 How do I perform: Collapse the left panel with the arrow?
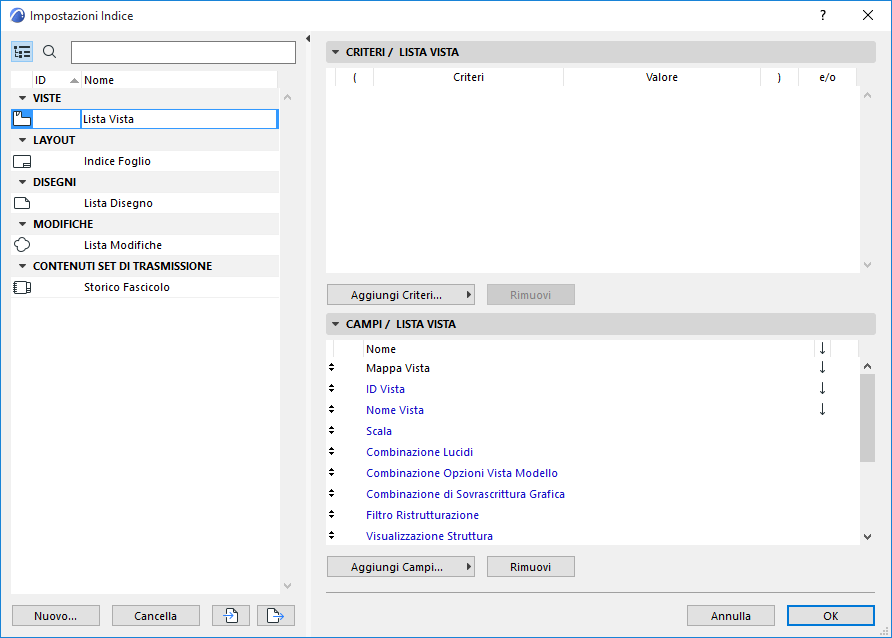point(308,39)
